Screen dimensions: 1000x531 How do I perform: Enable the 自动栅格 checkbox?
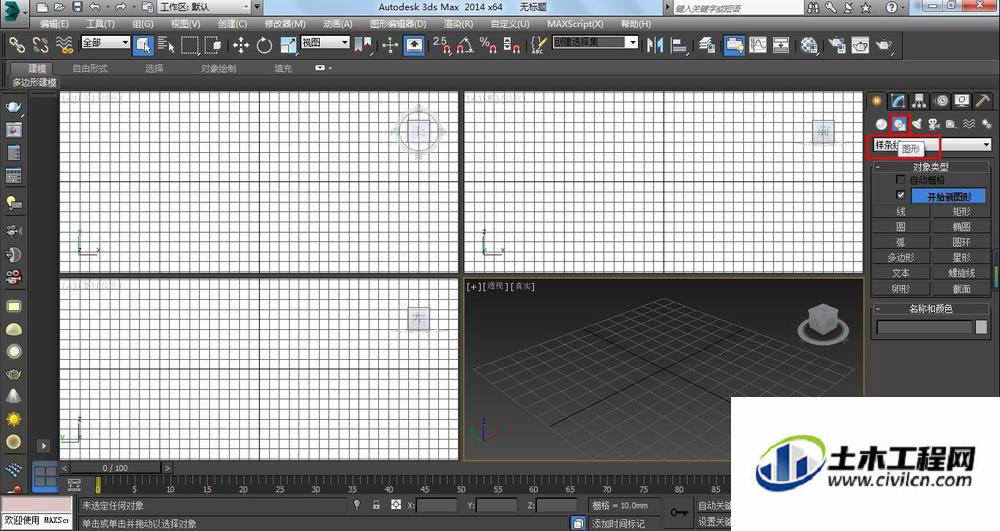901,180
